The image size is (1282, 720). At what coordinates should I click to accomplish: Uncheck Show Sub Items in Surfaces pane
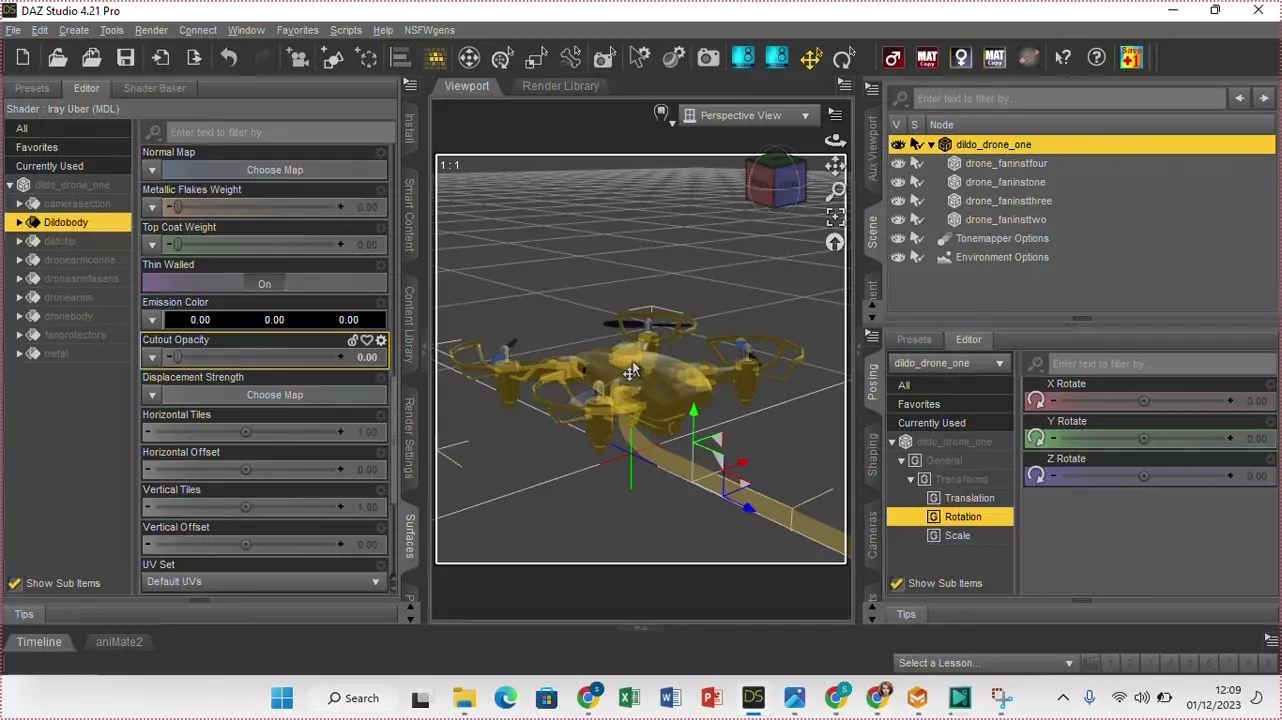(15, 583)
